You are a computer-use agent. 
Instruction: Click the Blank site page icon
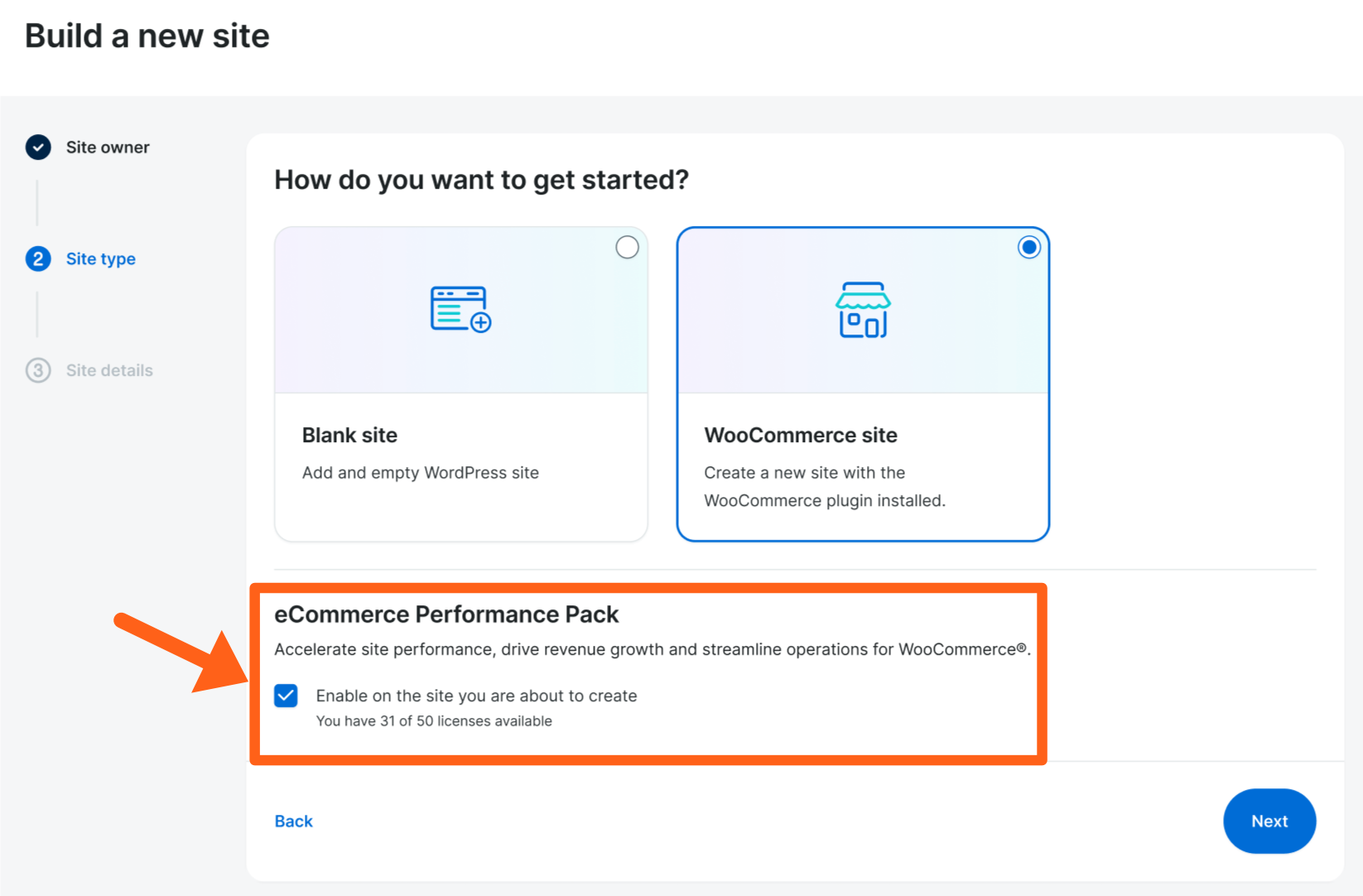[x=460, y=310]
